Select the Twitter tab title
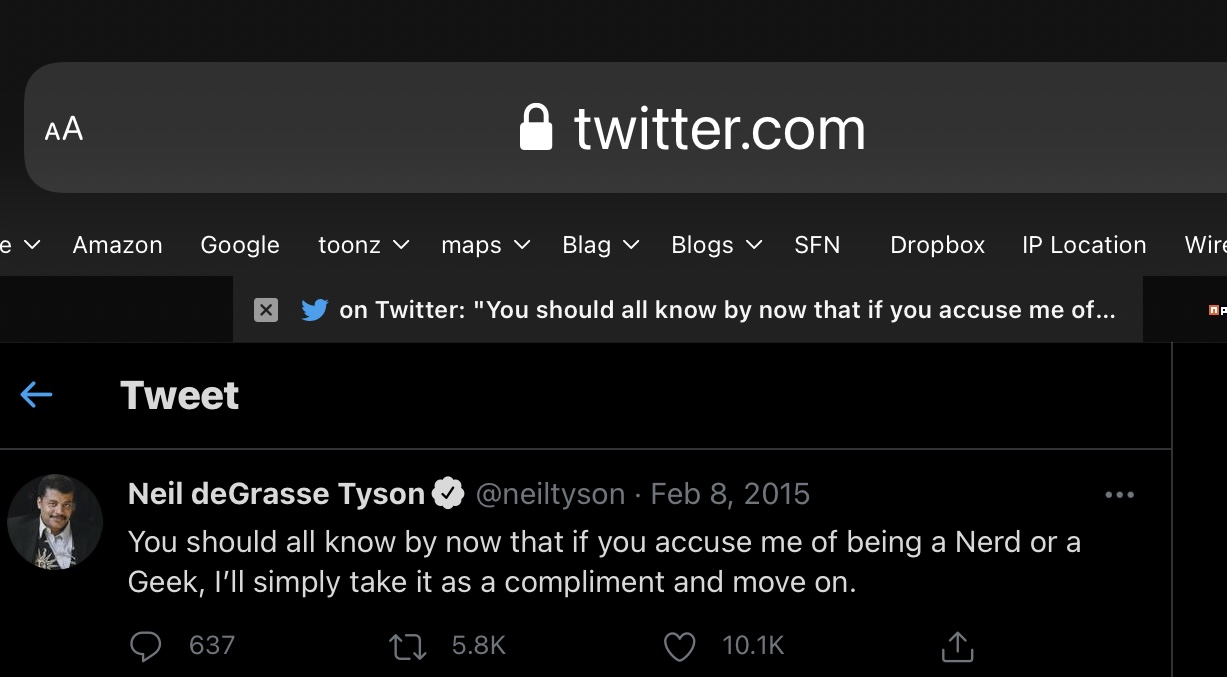The width and height of the screenshot is (1227, 677). (x=727, y=310)
